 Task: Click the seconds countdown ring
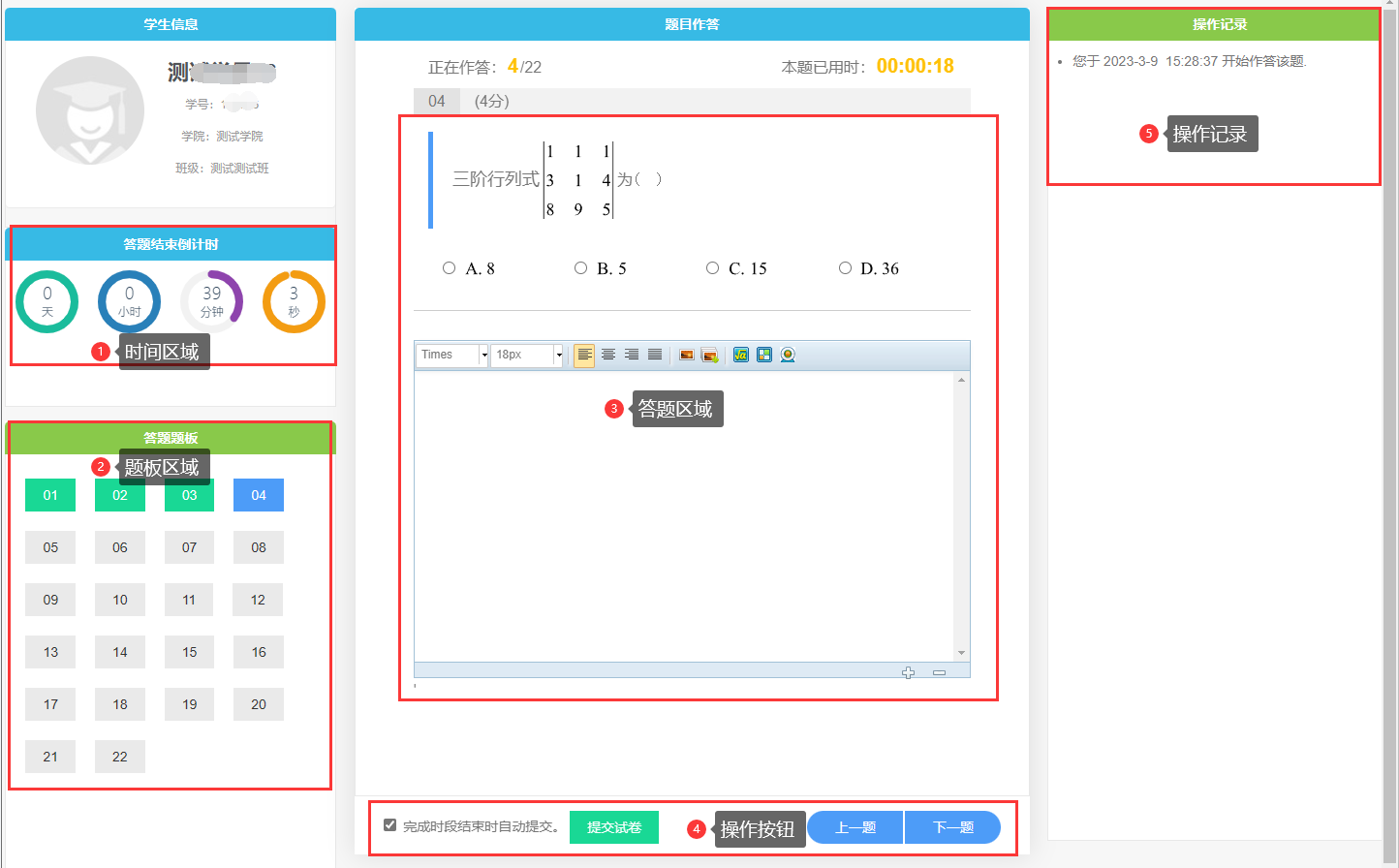pyautogui.click(x=294, y=301)
